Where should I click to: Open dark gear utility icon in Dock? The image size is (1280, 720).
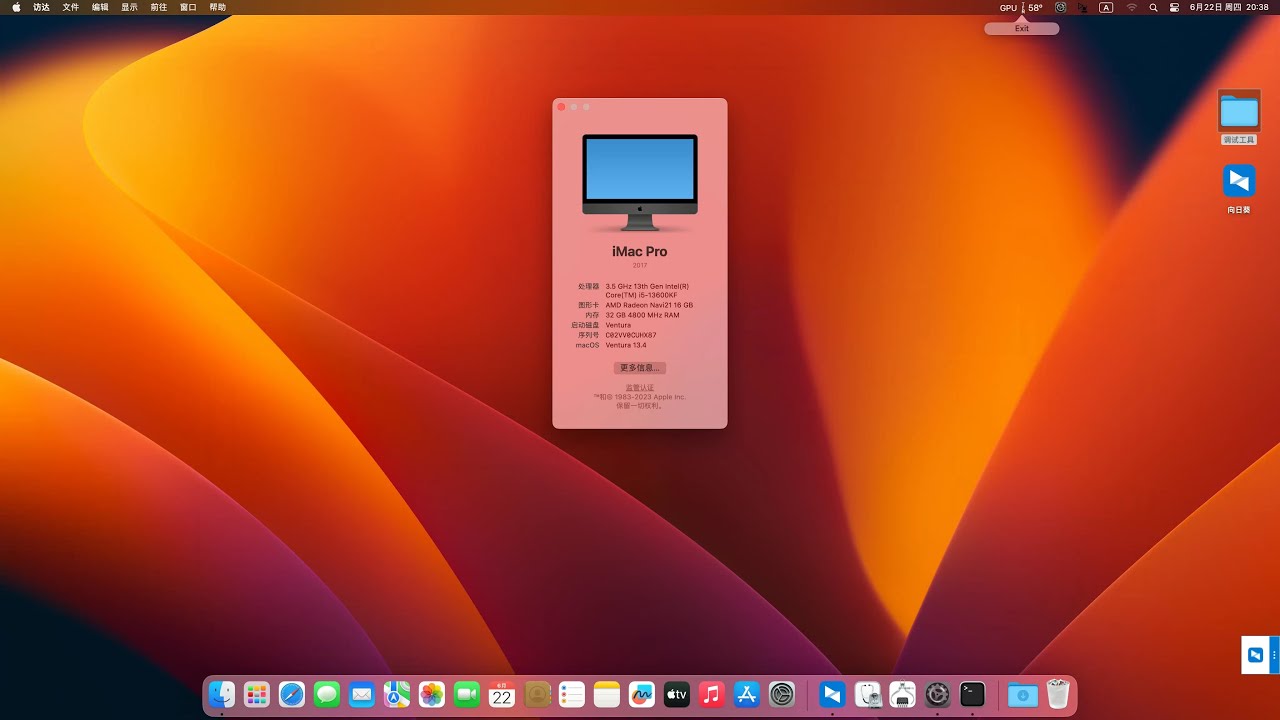coord(937,694)
